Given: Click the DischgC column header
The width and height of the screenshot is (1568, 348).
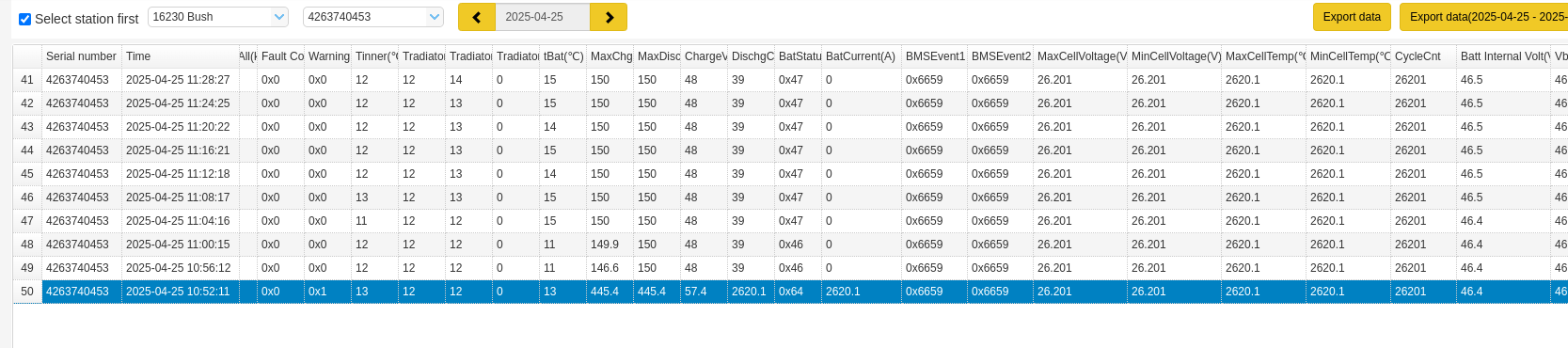Looking at the screenshot, I should 752,56.
